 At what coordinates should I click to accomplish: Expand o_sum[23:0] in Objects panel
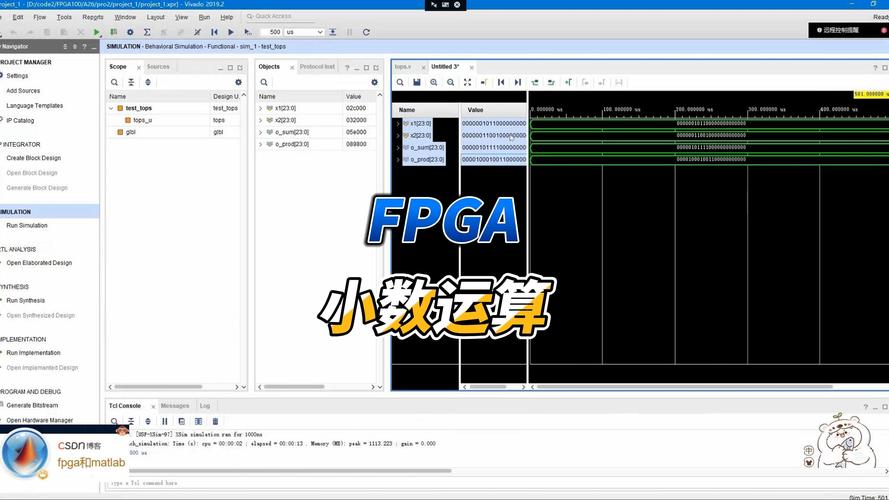pos(260,132)
